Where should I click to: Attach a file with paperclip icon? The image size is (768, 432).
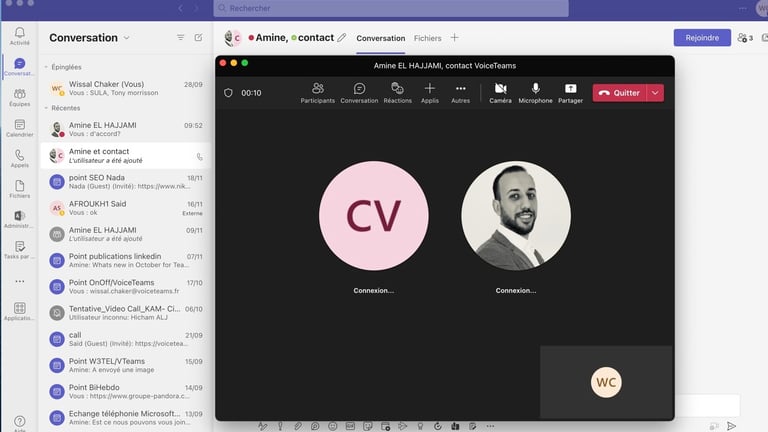tap(298, 426)
